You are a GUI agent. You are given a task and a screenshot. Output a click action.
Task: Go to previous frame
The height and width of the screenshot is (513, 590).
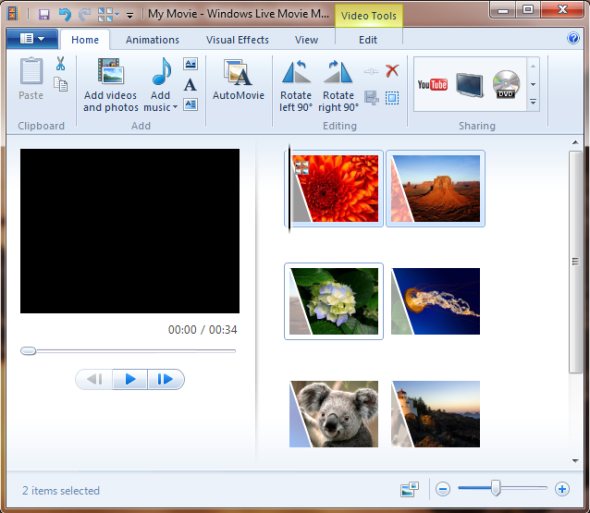(94, 379)
